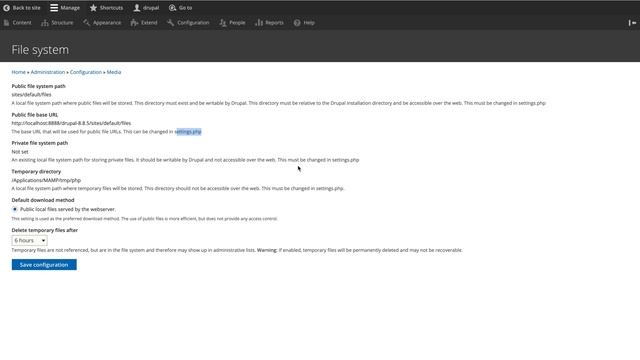Click the Back to site arrow icon
The height and width of the screenshot is (360, 640).
click(x=7, y=8)
